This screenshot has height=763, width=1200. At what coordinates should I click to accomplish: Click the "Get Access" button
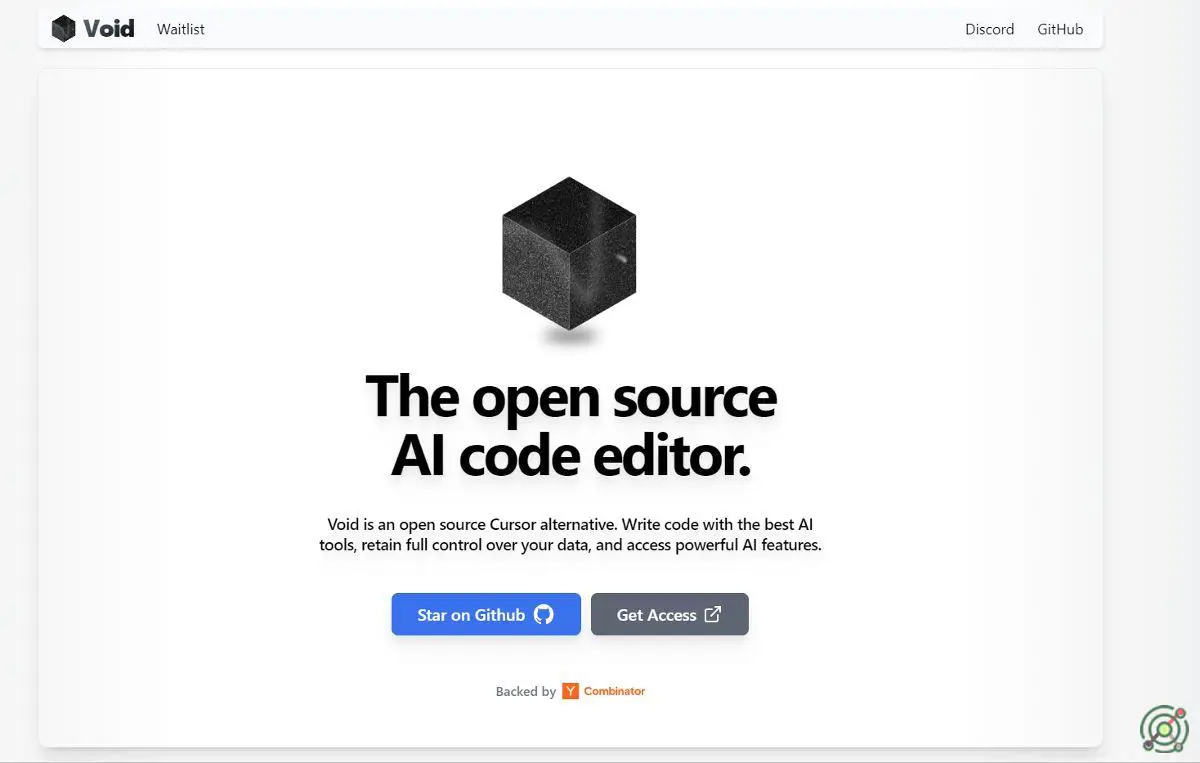pyautogui.click(x=670, y=614)
